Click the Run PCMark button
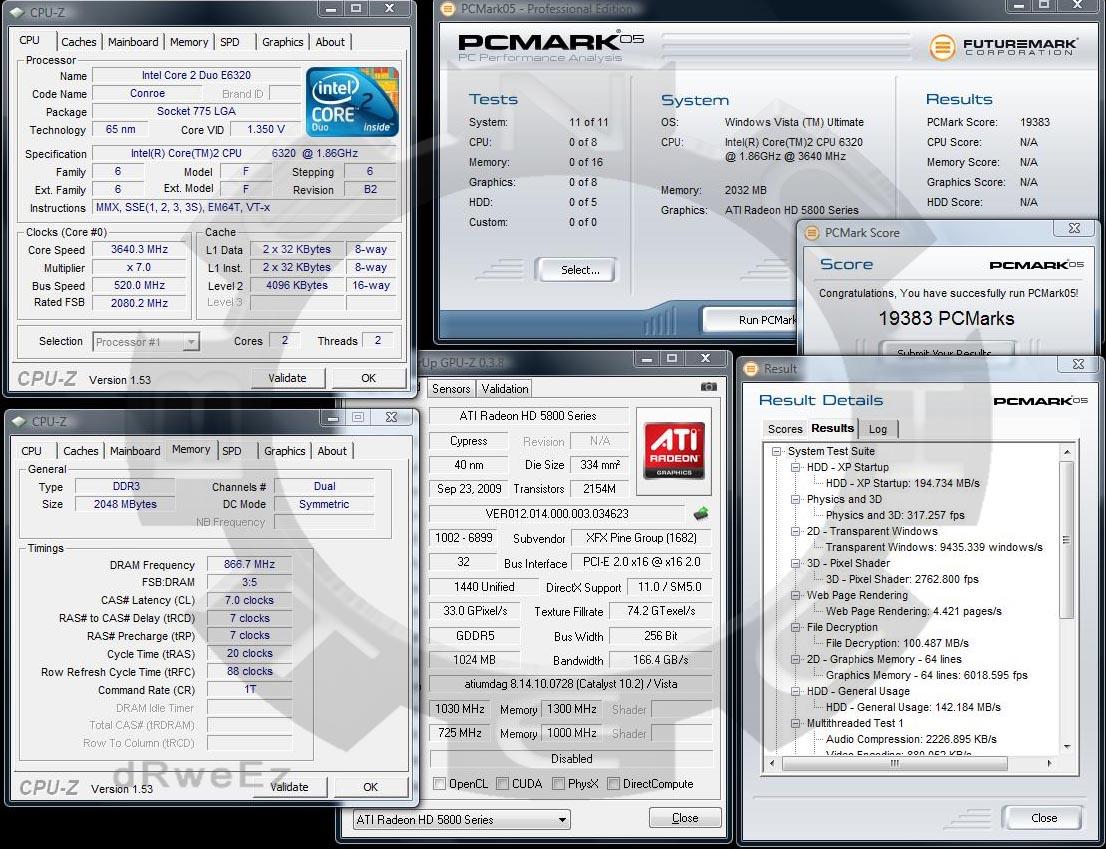The width and height of the screenshot is (1106, 849). (750, 320)
